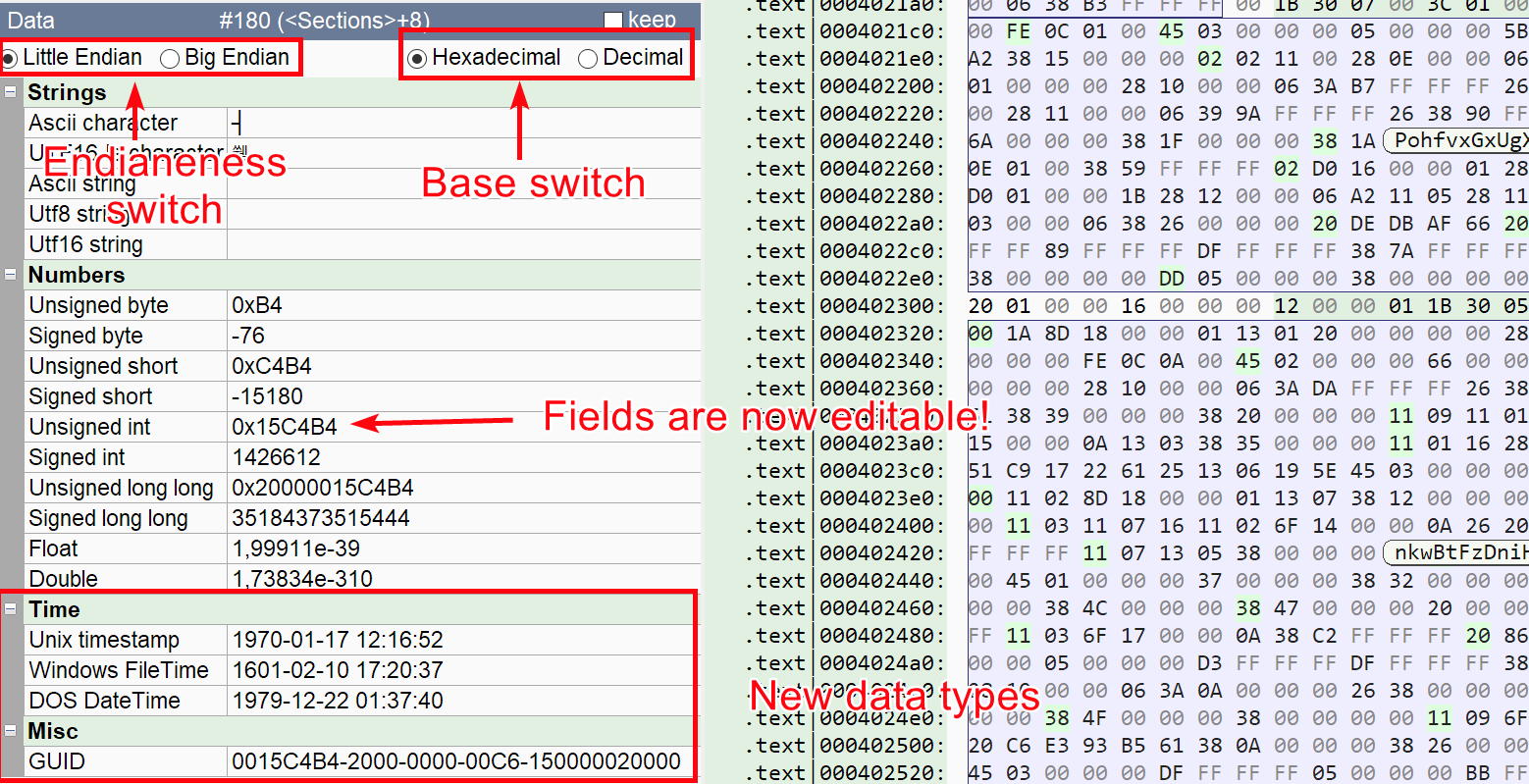Collapse the Time section
1529x784 pixels.
11,609
